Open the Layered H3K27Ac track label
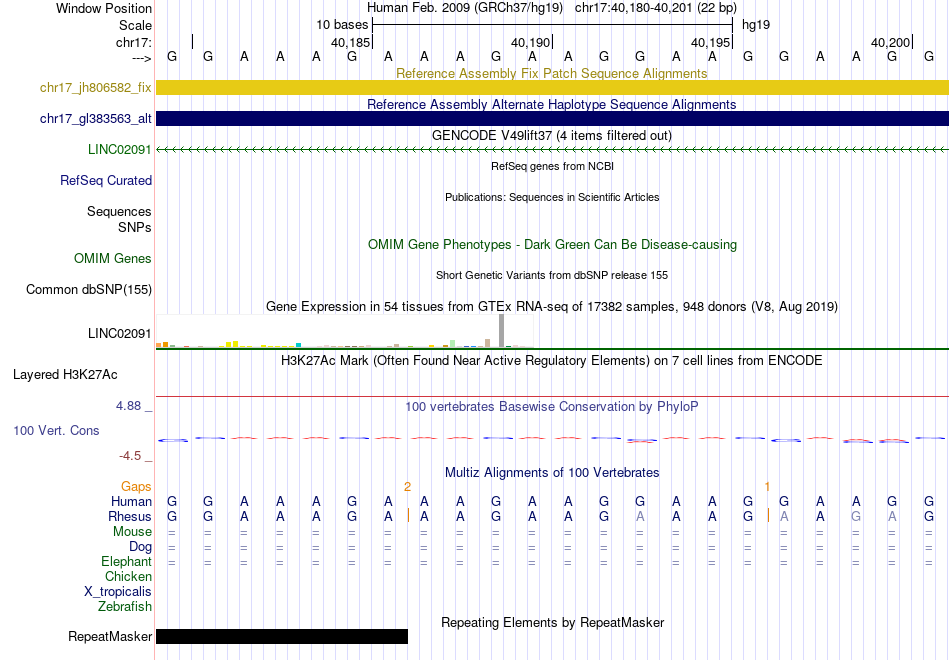Screen dimensions: 950x660 click(65, 375)
